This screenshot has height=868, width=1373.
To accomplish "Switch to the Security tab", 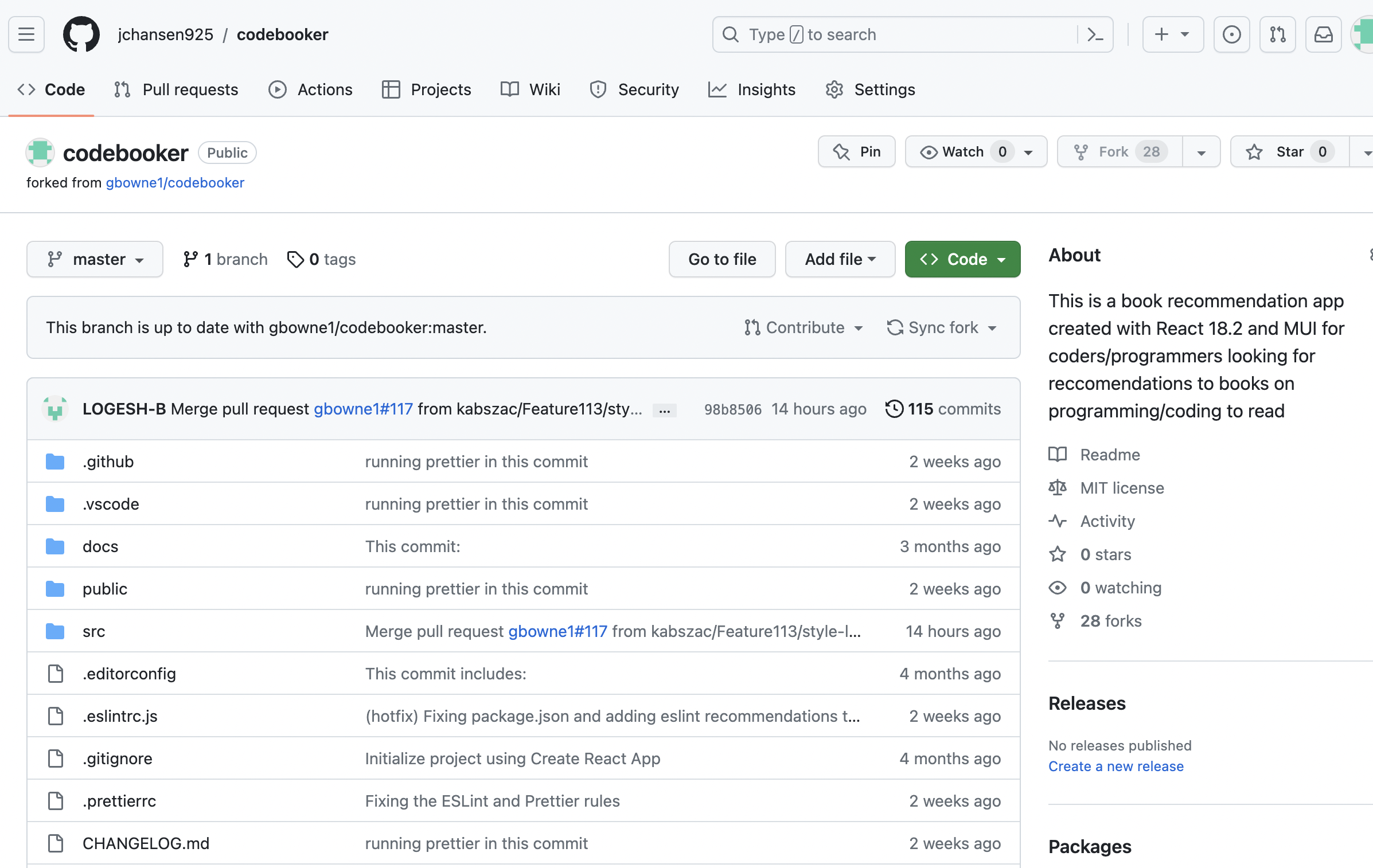I will click(x=634, y=89).
